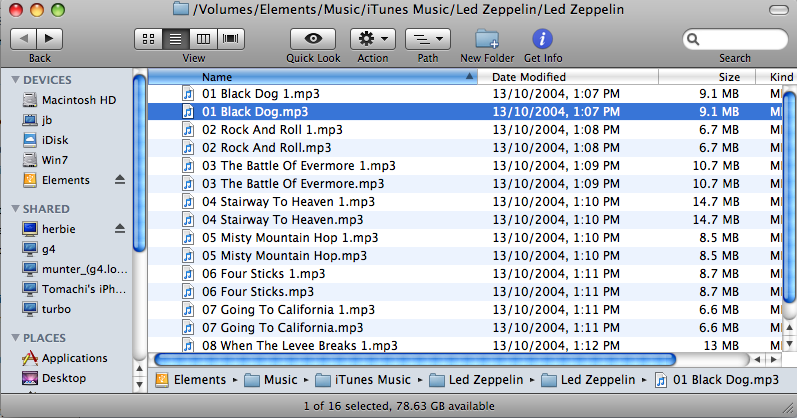Open iDisk from sidebar

(45, 140)
